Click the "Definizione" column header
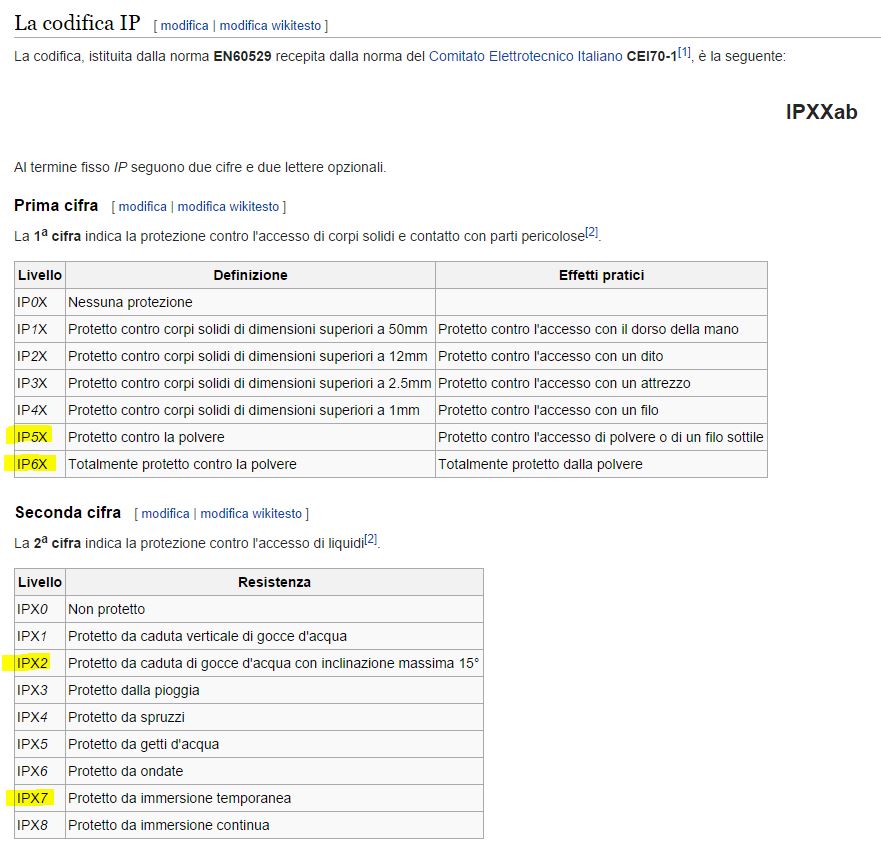Image resolution: width=881 pixels, height=844 pixels. (250, 275)
